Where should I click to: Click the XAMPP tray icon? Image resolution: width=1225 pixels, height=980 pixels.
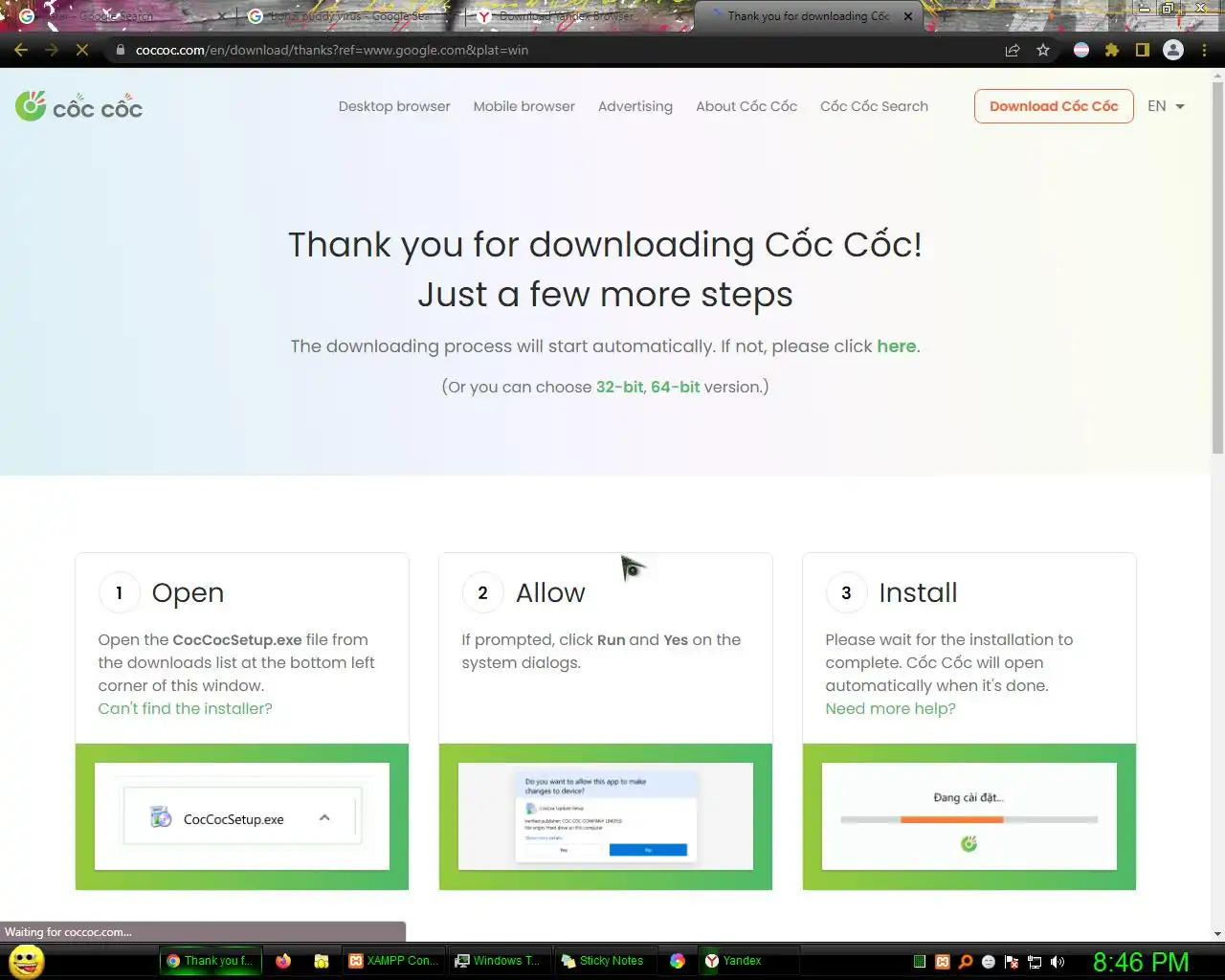pyautogui.click(x=943, y=962)
